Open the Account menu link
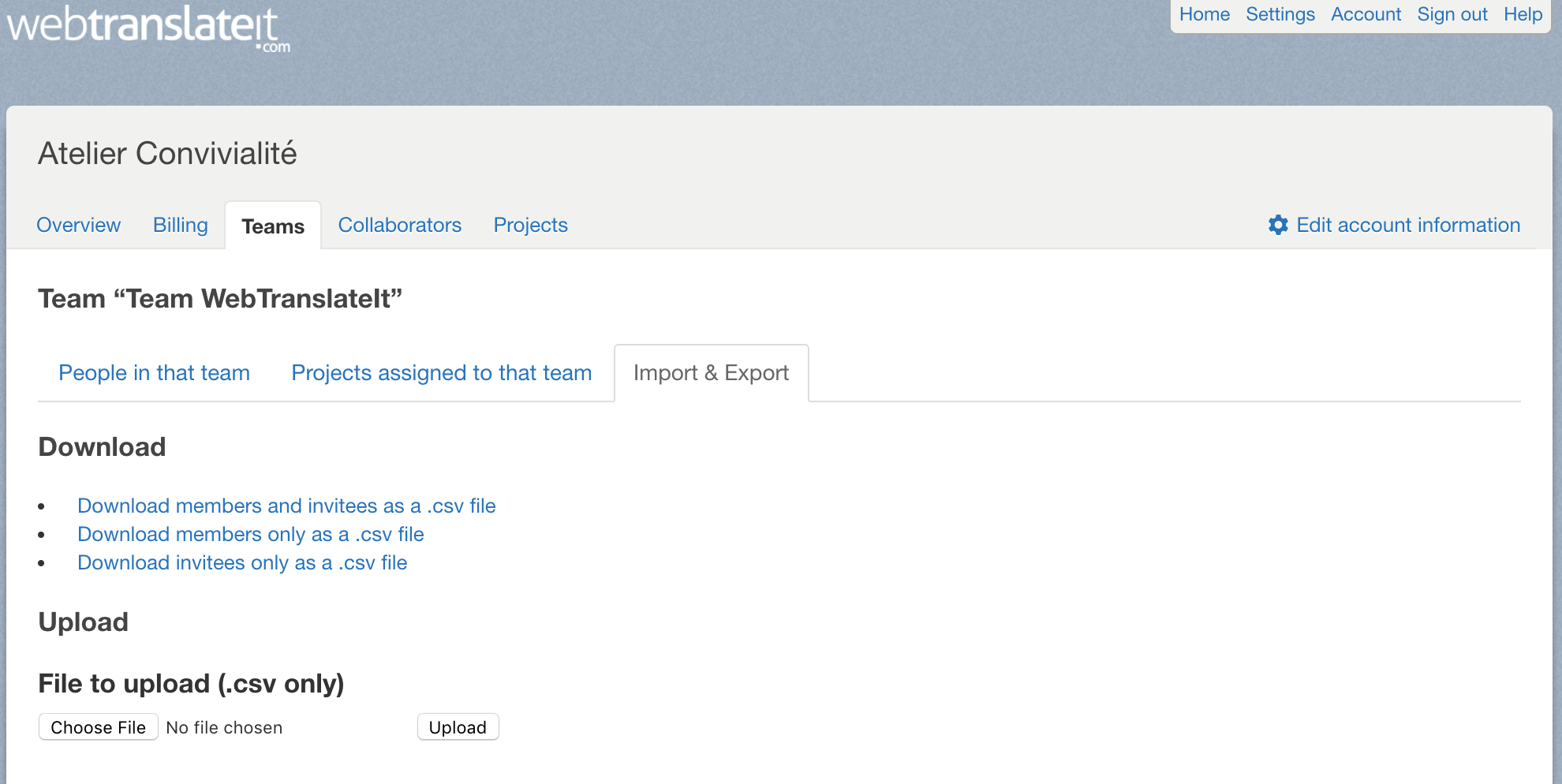 click(1366, 14)
